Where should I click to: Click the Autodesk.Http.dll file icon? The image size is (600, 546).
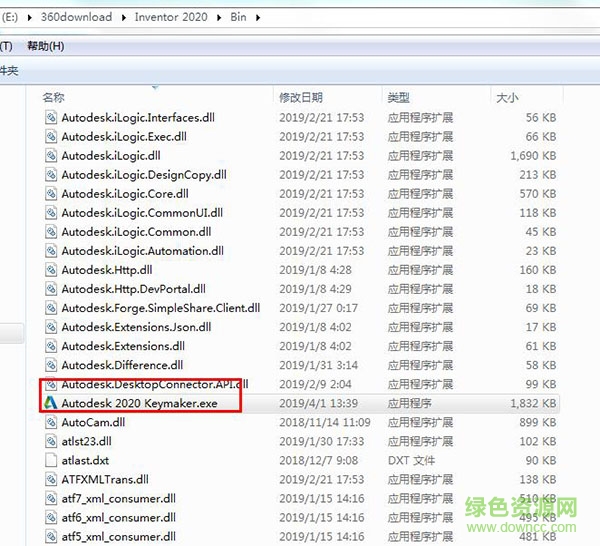(x=51, y=270)
